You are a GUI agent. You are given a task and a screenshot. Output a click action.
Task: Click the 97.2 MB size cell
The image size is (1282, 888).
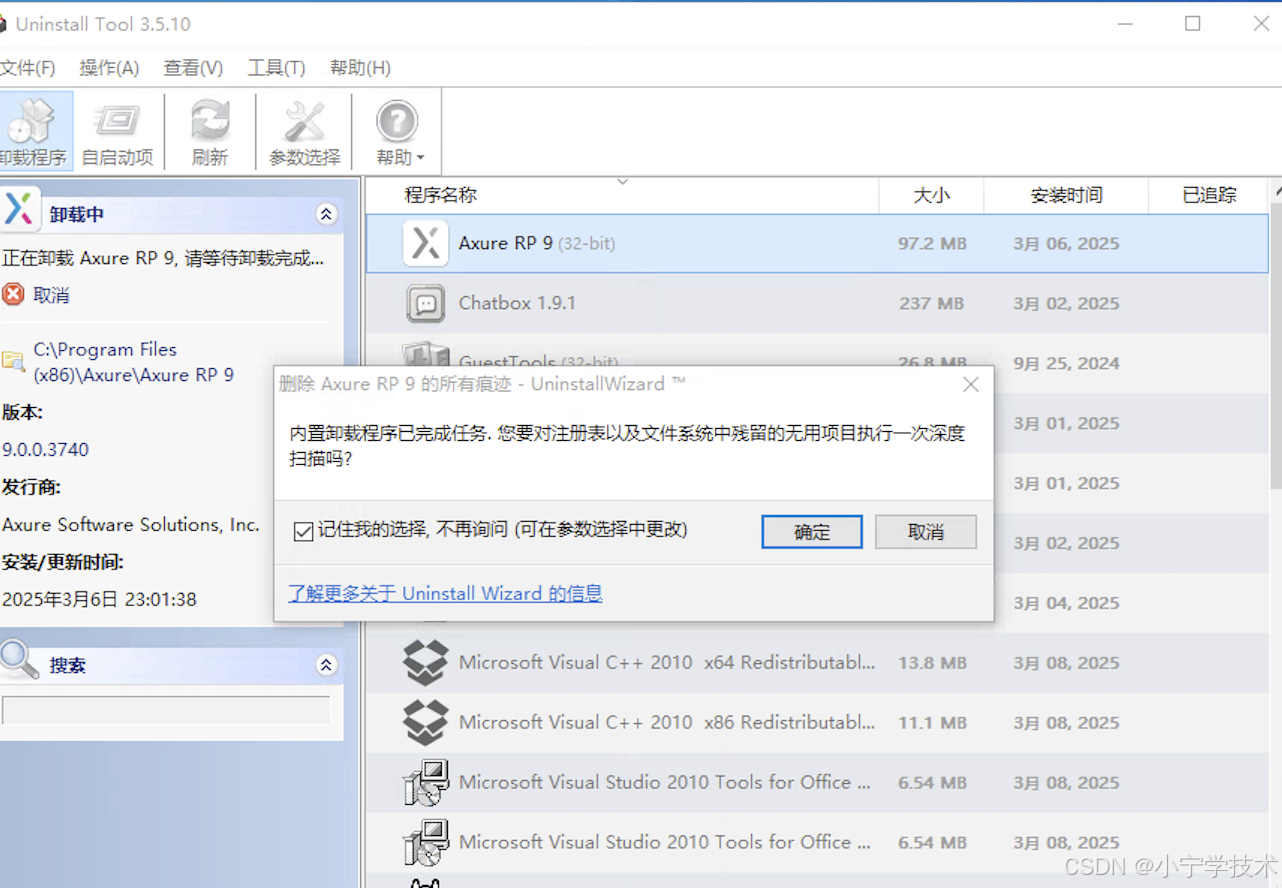tap(932, 243)
